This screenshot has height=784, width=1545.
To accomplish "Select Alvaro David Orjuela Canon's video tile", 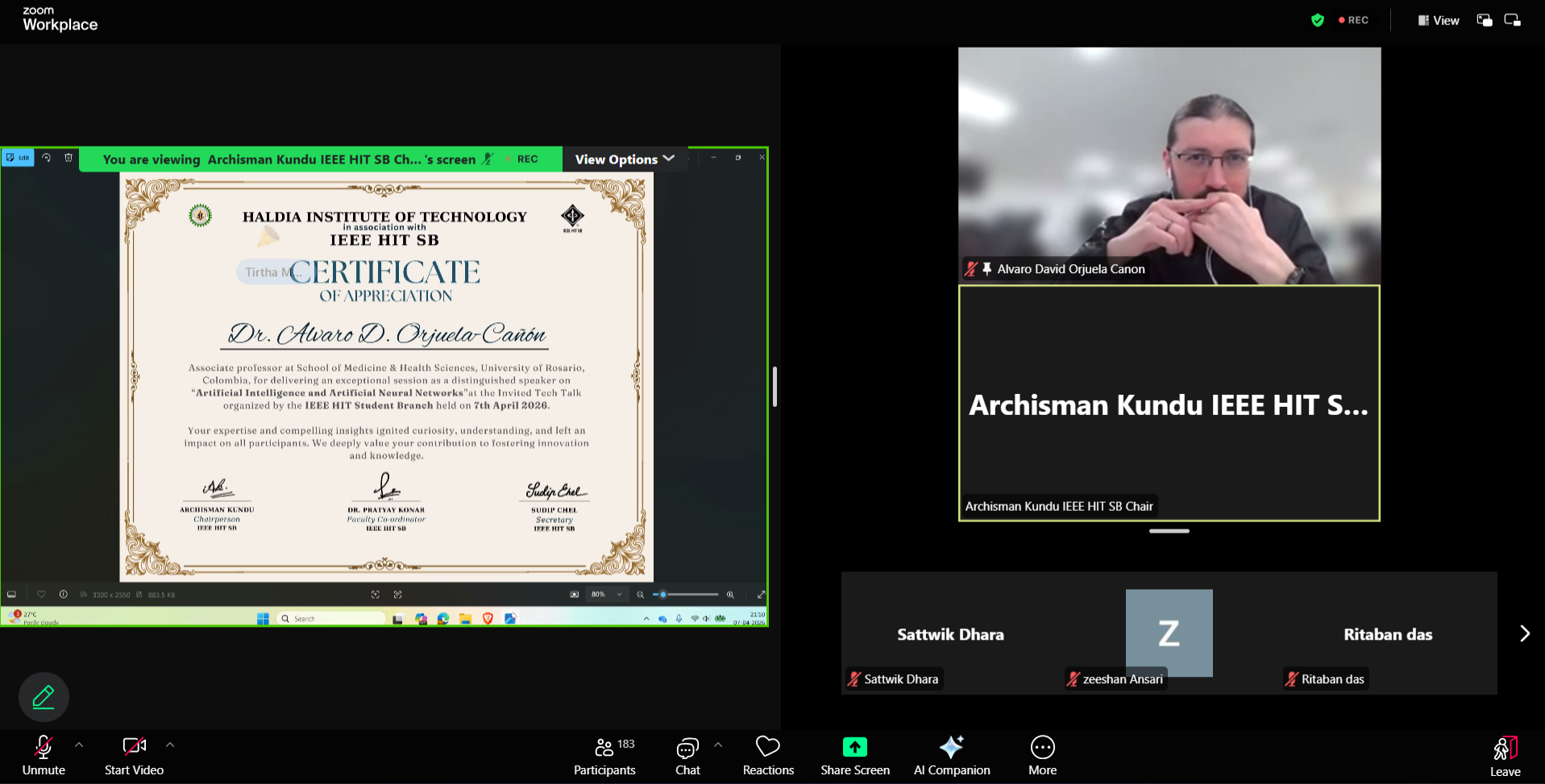I will [x=1169, y=165].
